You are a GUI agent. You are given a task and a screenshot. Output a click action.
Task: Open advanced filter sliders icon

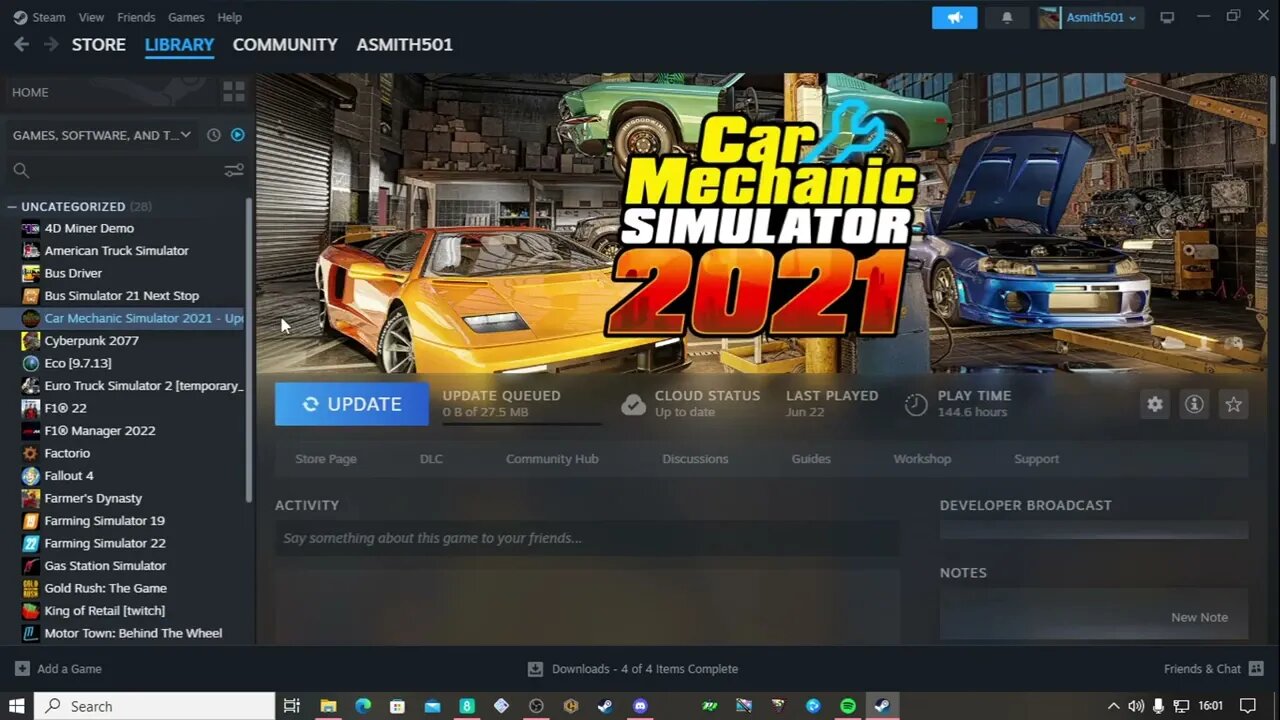[234, 171]
